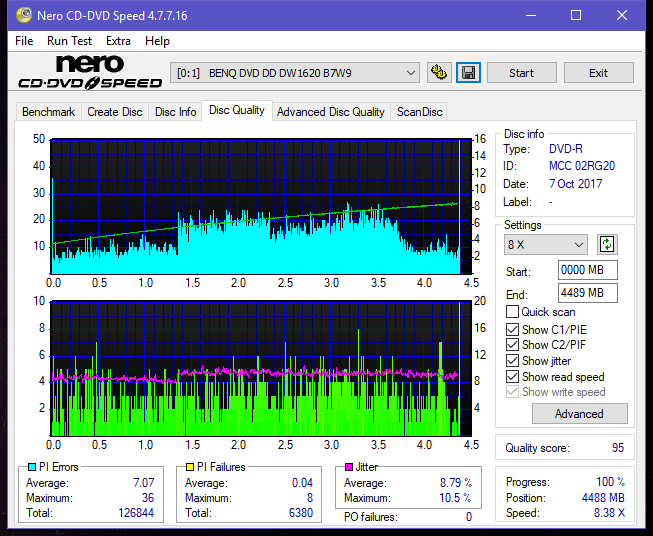Close the Nero CD-DVD Speed window

[x=622, y=15]
